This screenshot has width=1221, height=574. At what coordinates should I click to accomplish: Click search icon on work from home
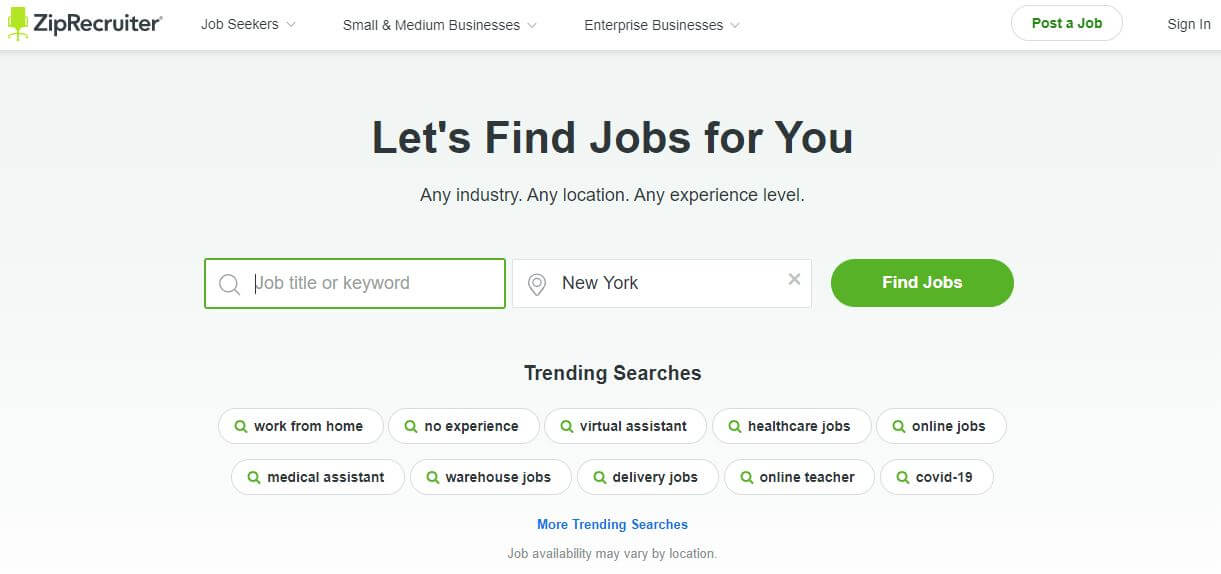pyautogui.click(x=240, y=426)
